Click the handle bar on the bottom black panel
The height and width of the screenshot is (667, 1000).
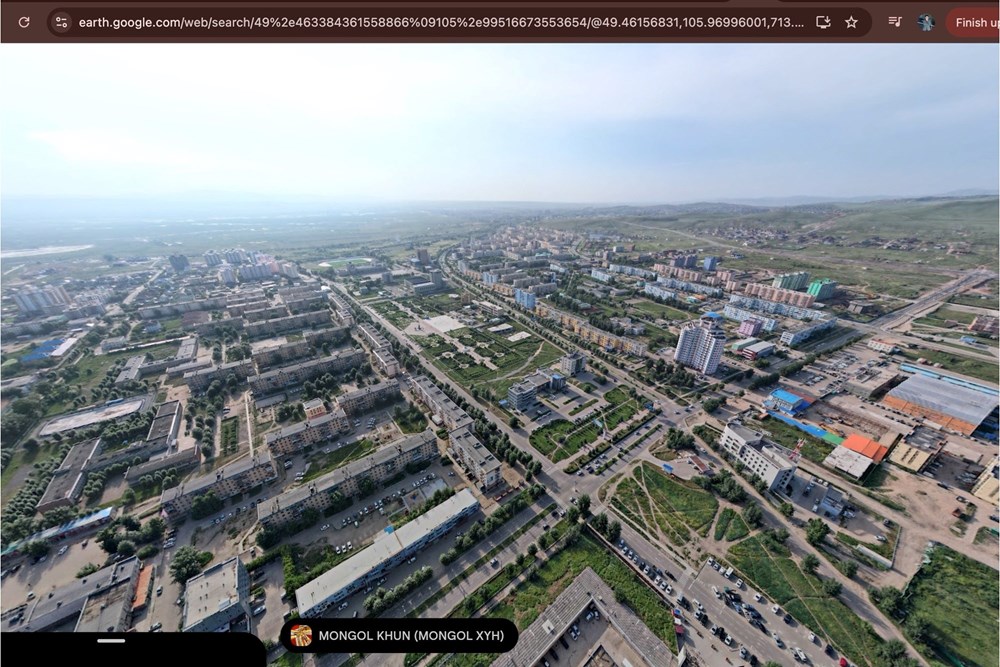(x=111, y=640)
